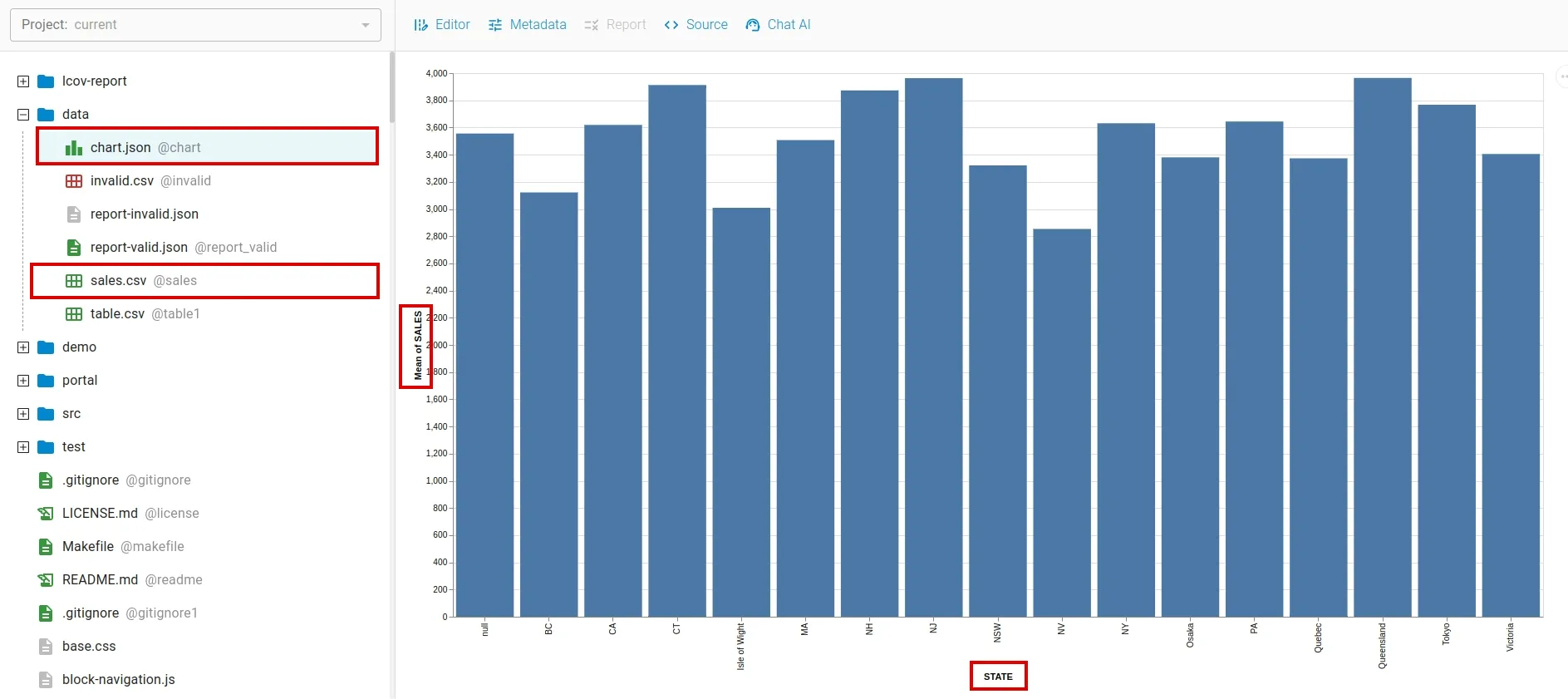Click the Victoria axis label

(1510, 637)
